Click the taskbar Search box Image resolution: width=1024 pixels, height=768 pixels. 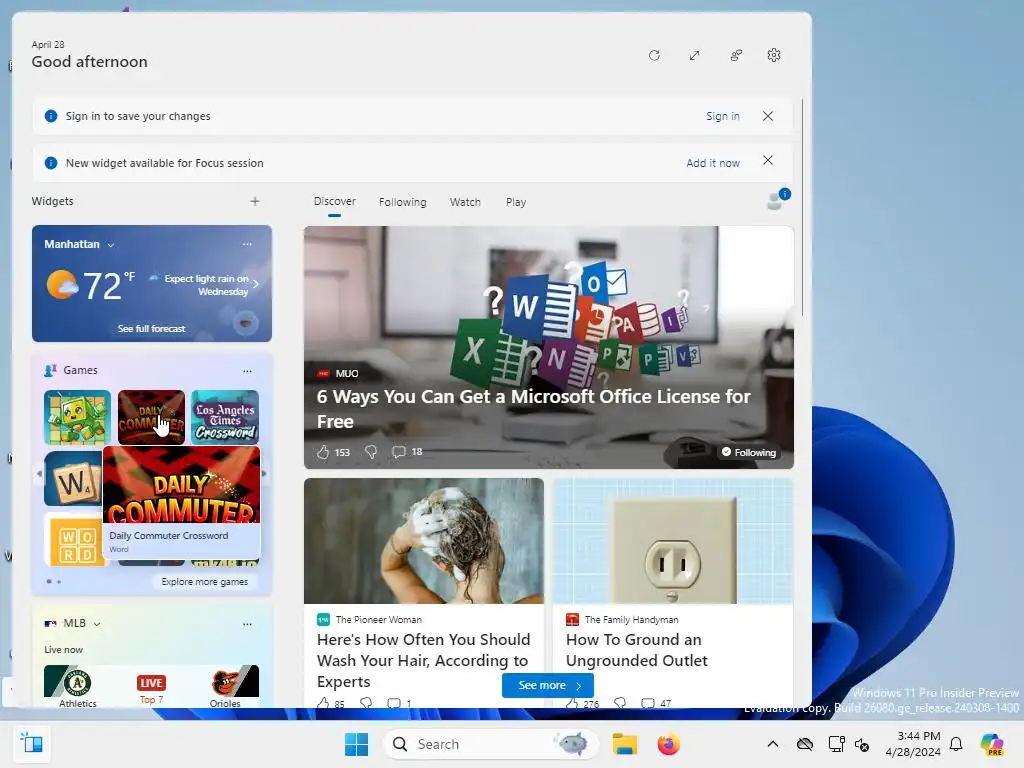(490, 744)
